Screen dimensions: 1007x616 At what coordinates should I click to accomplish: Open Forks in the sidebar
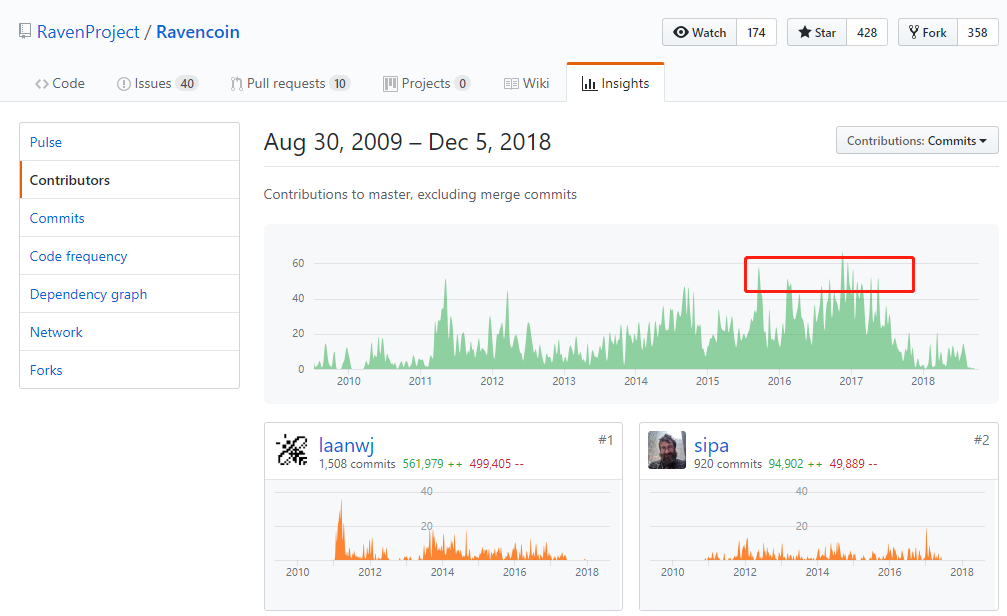130,369
